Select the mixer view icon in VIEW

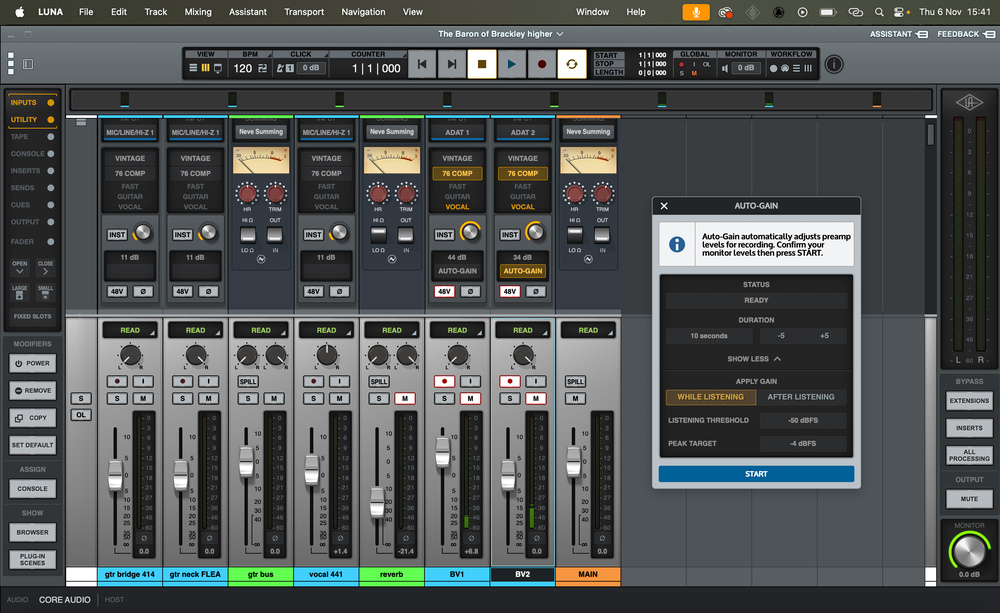(205, 68)
